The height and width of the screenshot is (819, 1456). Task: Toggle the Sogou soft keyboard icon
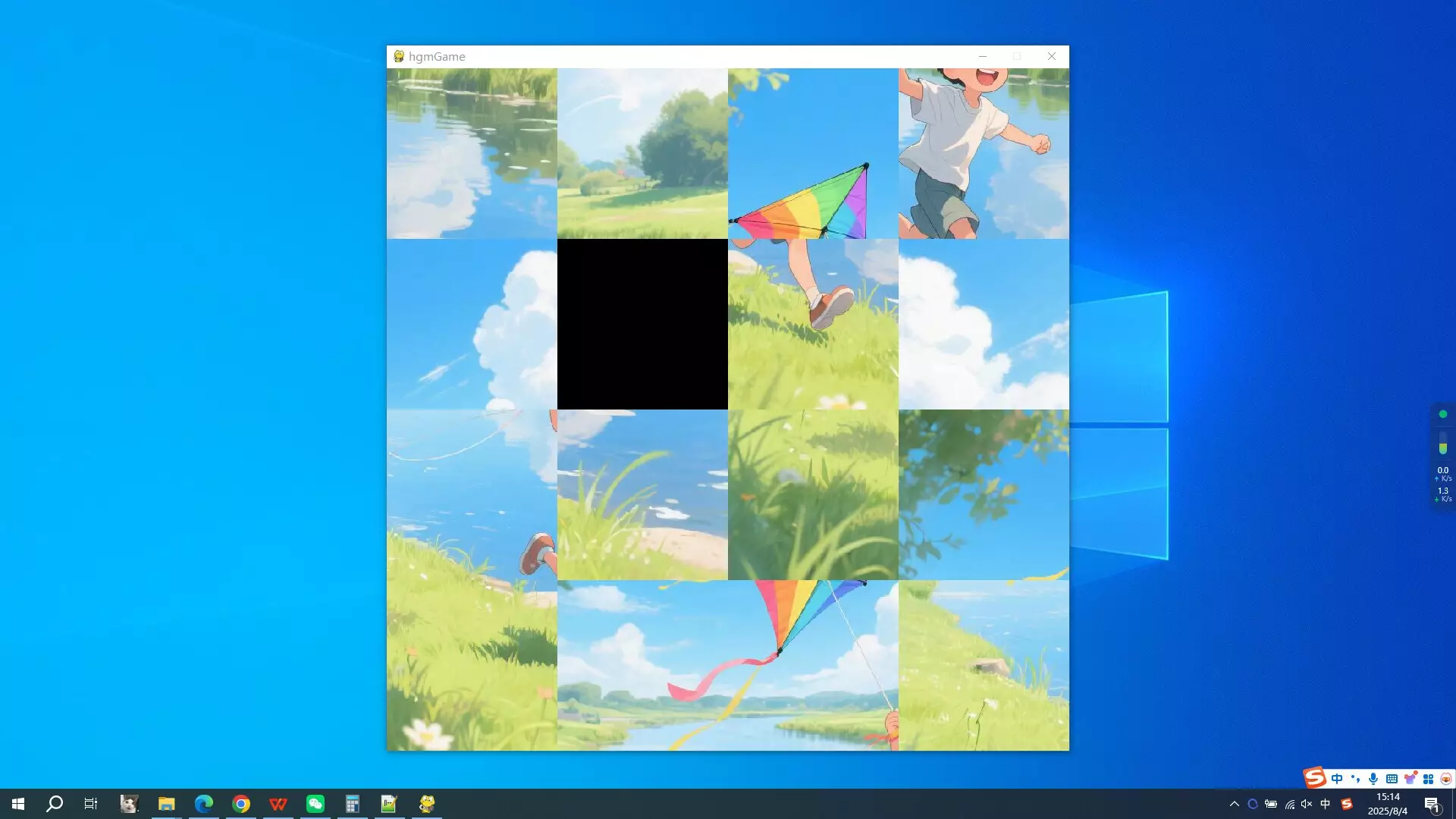tap(1391, 778)
